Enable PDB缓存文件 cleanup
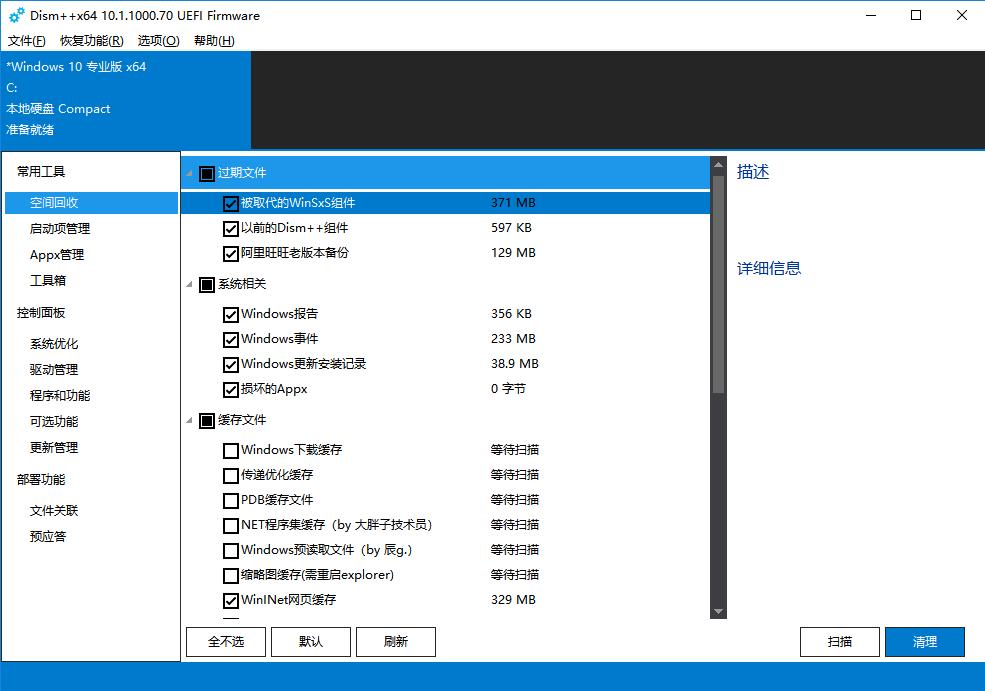 pos(230,500)
